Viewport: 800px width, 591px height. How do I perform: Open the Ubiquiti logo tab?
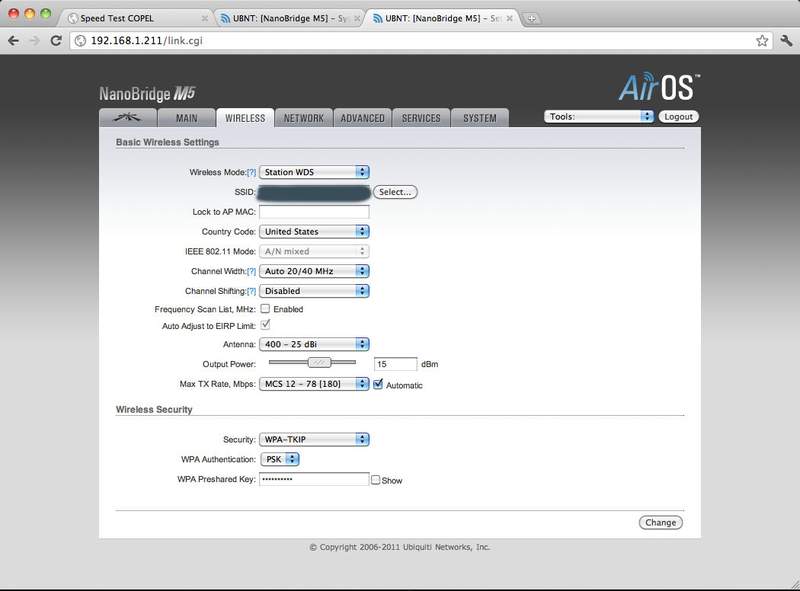click(128, 118)
